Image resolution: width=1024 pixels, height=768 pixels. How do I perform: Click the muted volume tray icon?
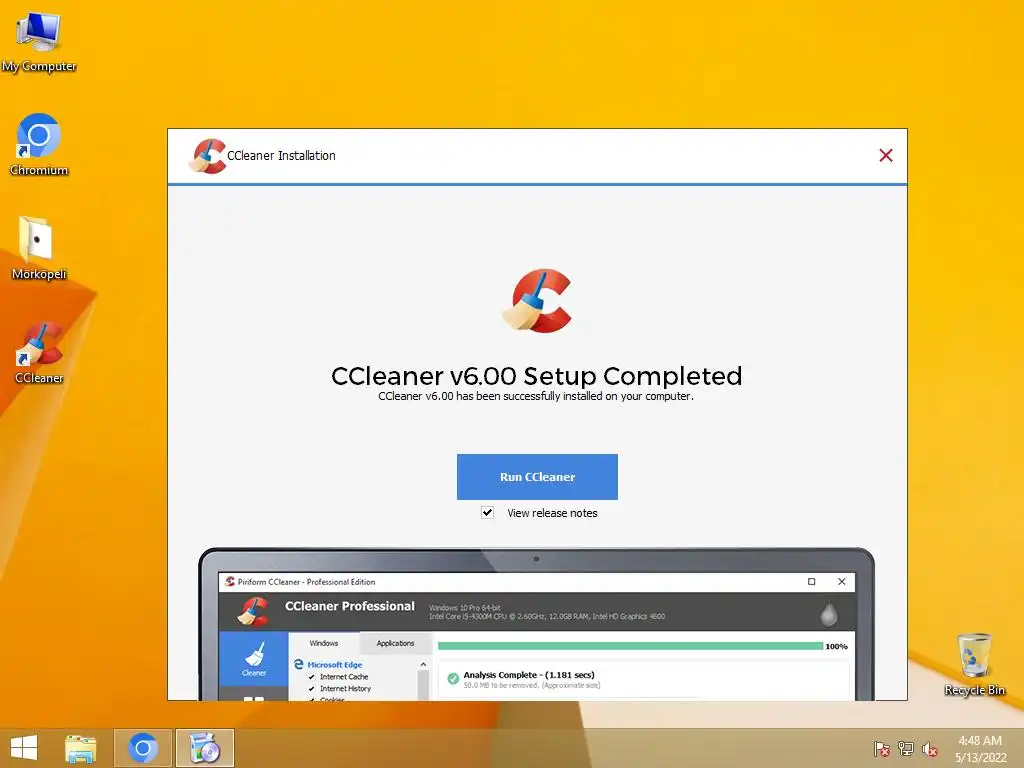[x=930, y=749]
